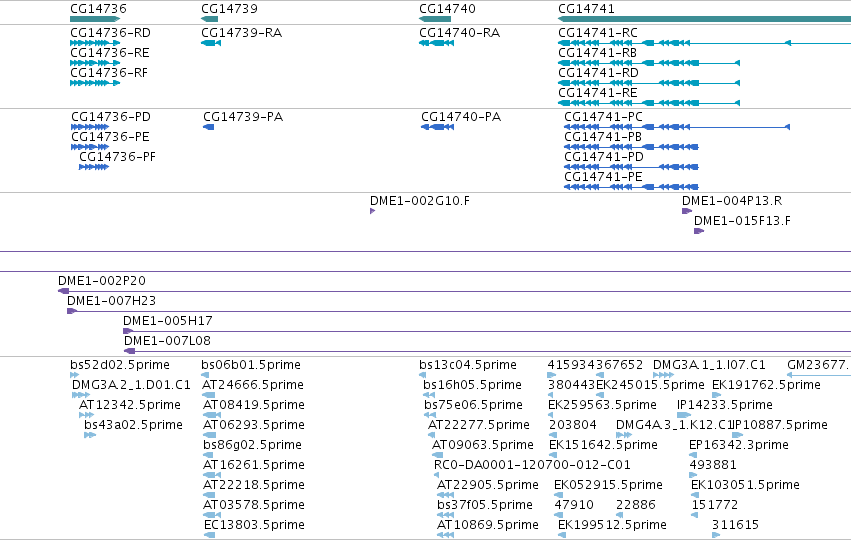This screenshot has width=851, height=540.
Task: Select the AT10869.5prime EST label
Action: (x=488, y=525)
